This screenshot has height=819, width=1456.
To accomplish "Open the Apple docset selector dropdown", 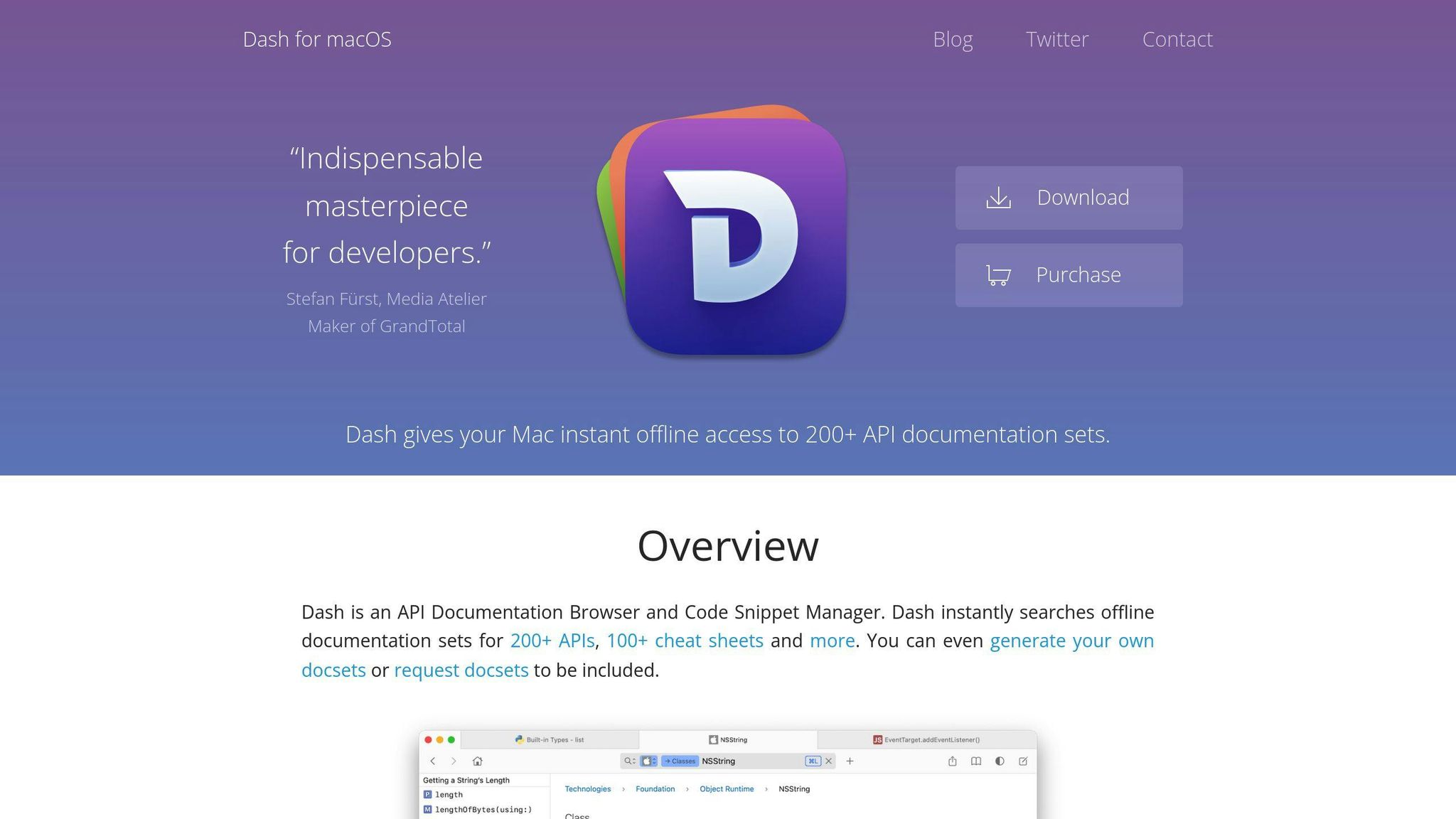I will (x=647, y=761).
